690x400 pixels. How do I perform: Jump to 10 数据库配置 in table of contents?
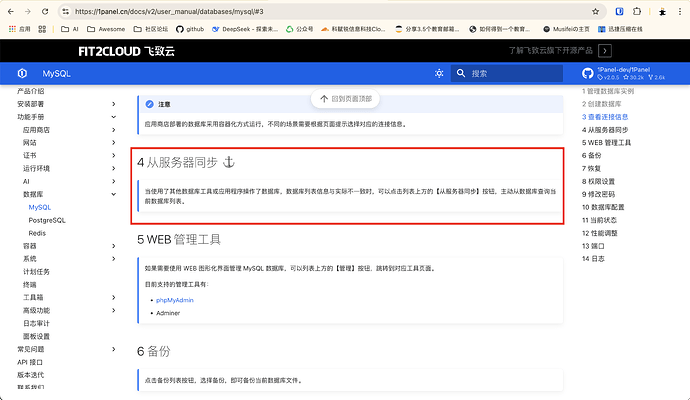coord(603,207)
